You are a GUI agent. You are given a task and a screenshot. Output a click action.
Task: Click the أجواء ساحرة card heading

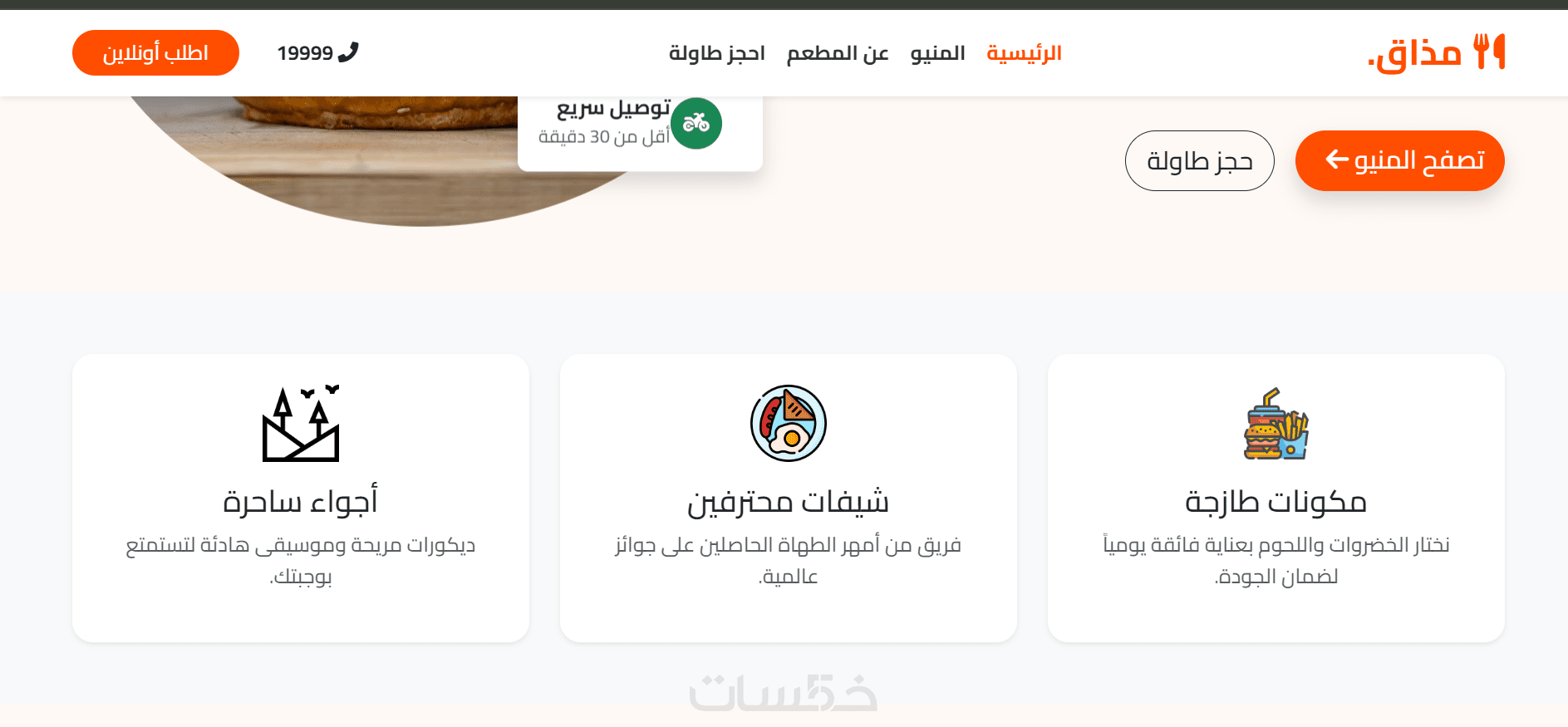pos(301,502)
